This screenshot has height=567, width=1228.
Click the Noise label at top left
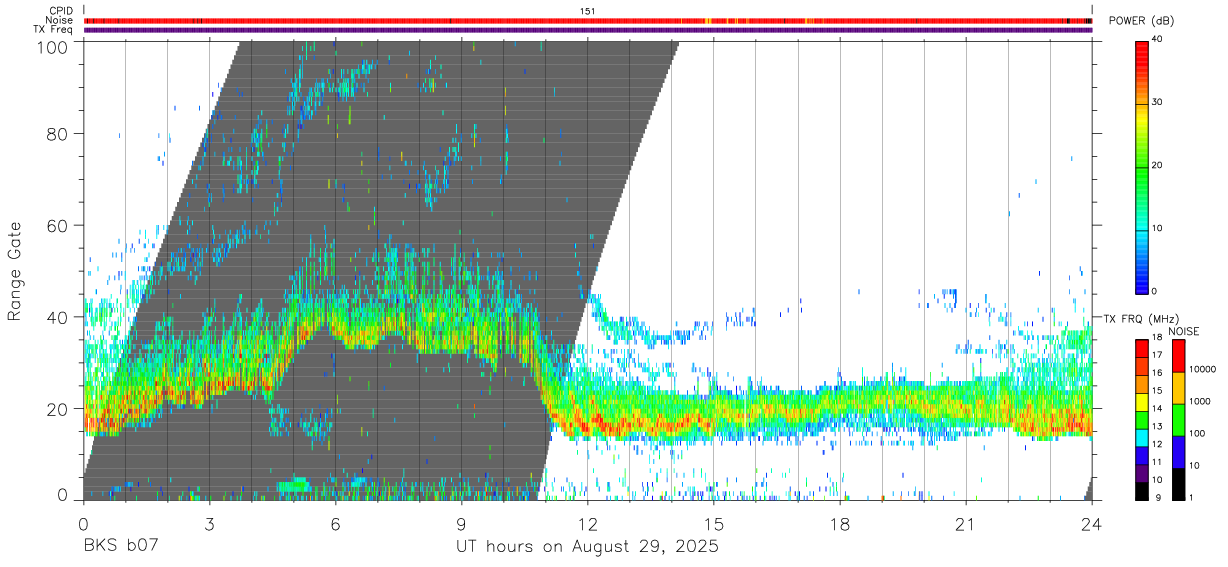60,20
